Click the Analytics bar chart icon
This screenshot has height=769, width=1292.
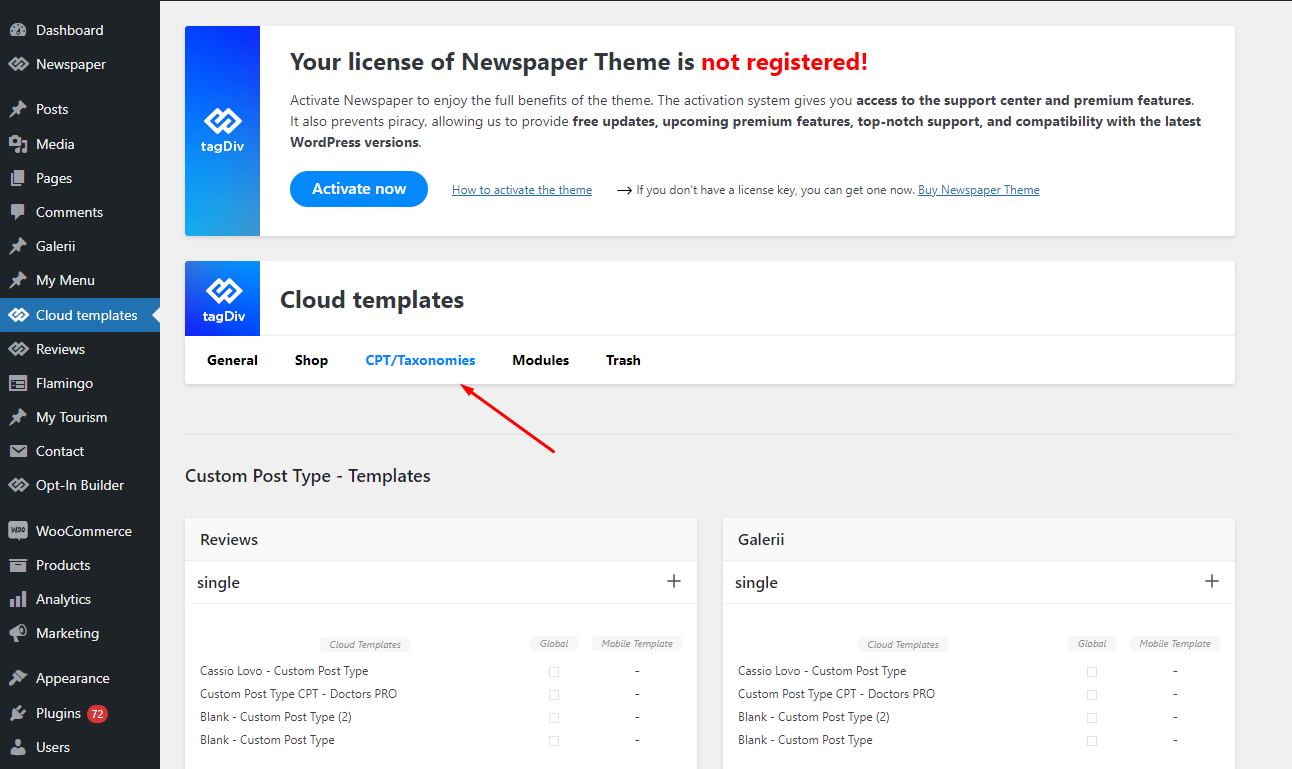pos(18,599)
